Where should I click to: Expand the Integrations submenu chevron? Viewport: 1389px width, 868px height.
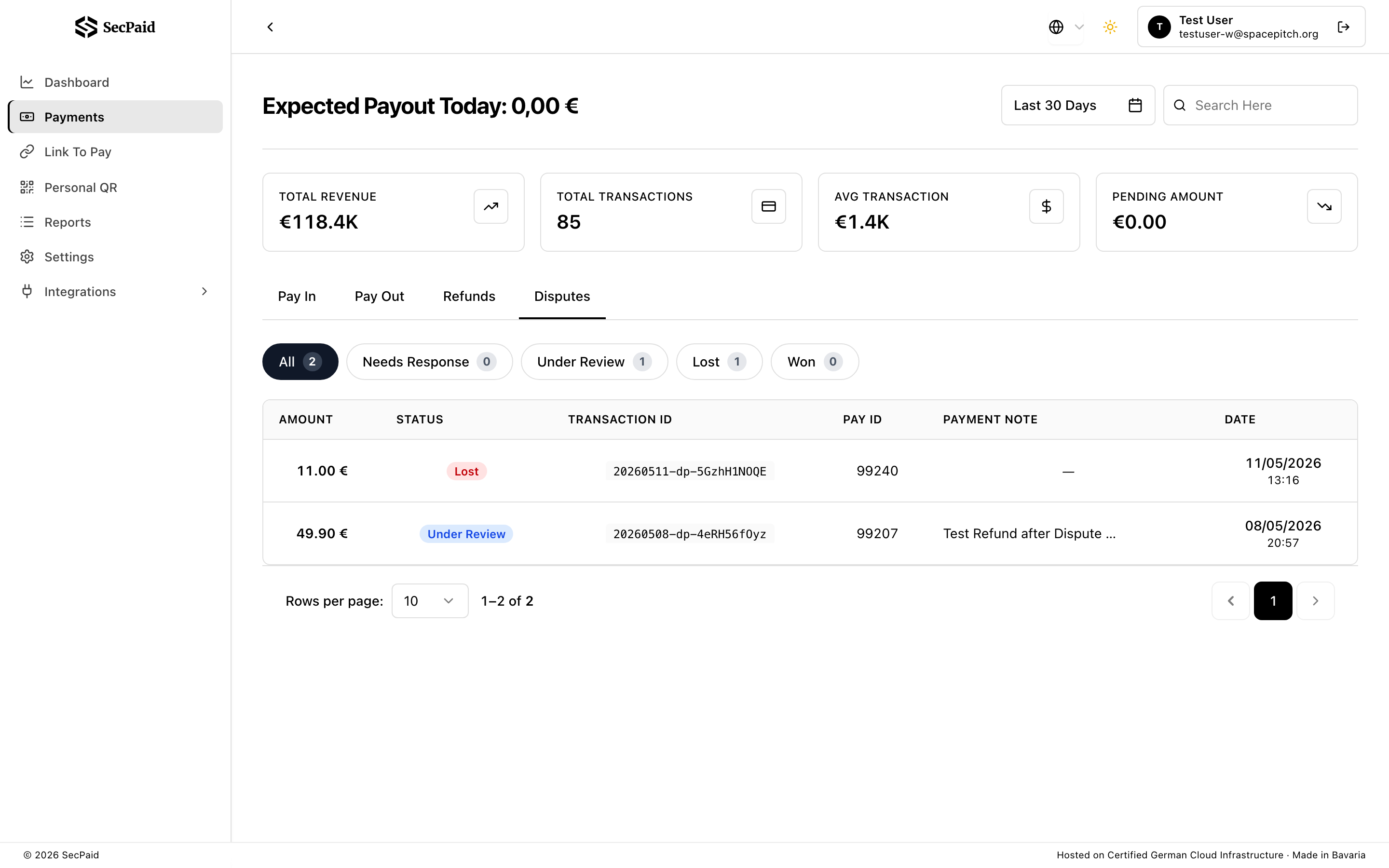(x=204, y=291)
